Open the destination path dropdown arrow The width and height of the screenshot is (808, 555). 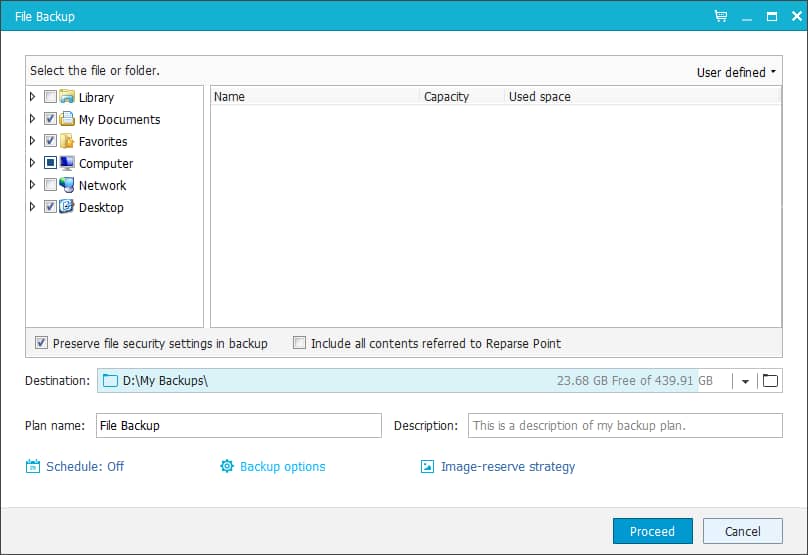(x=745, y=381)
